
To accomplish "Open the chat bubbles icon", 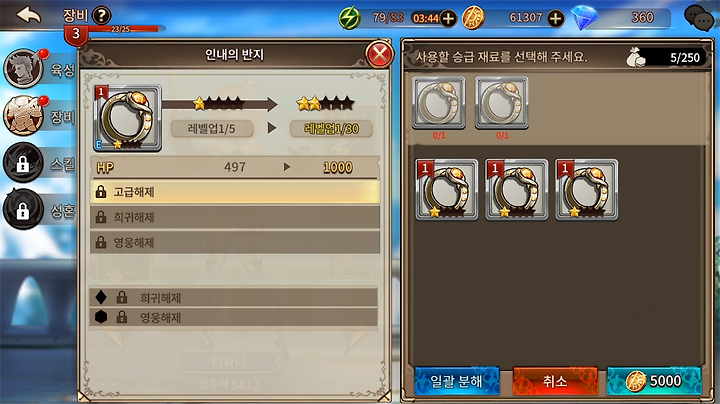I will click(699, 18).
